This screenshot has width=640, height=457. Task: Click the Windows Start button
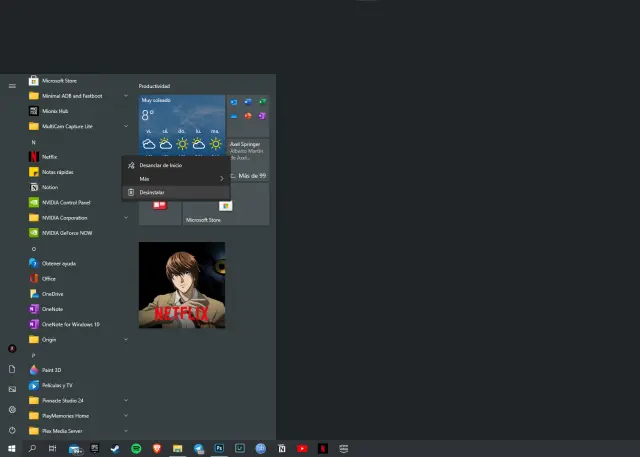coord(11,449)
